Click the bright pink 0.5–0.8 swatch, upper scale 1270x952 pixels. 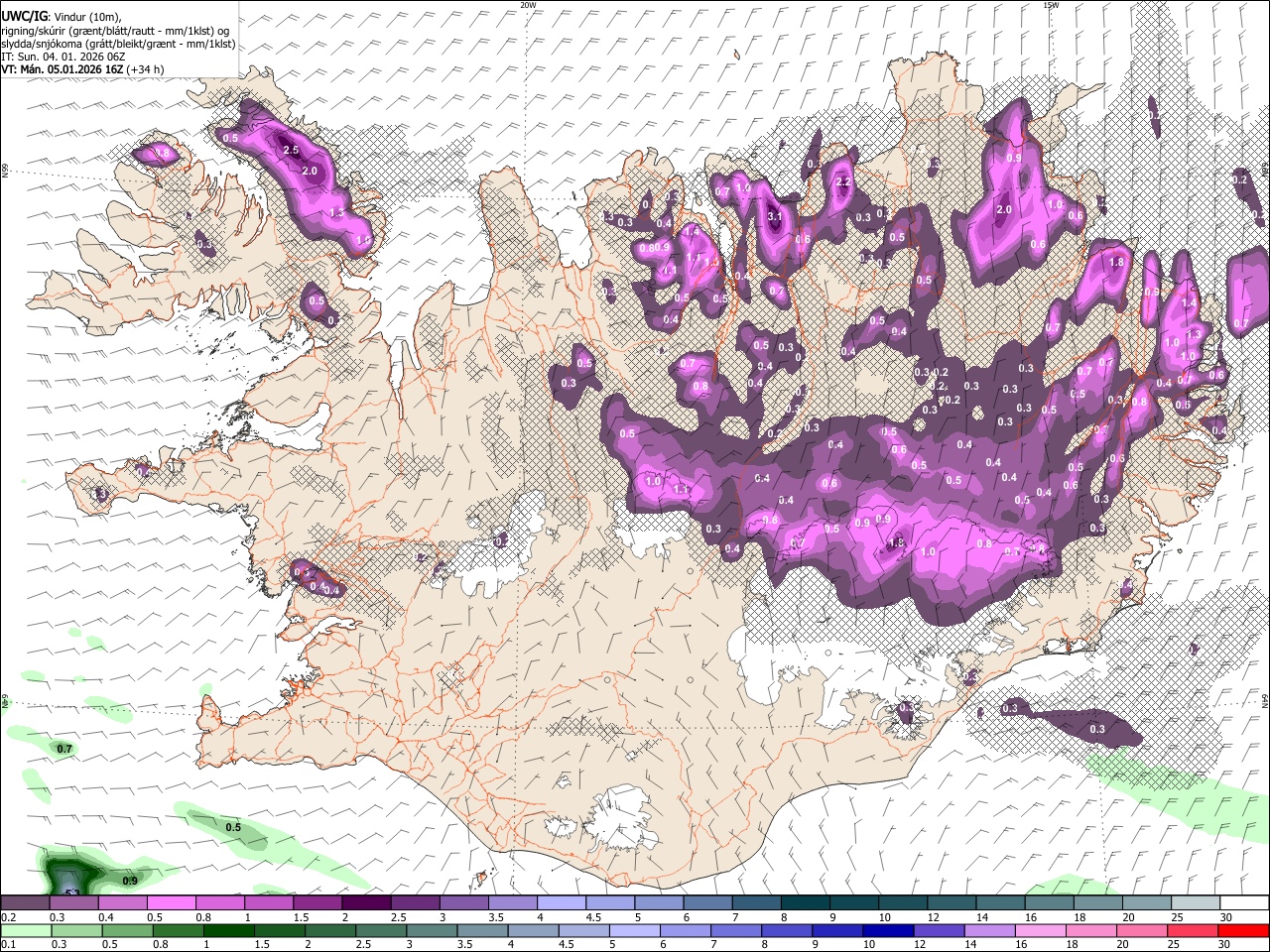(x=171, y=903)
